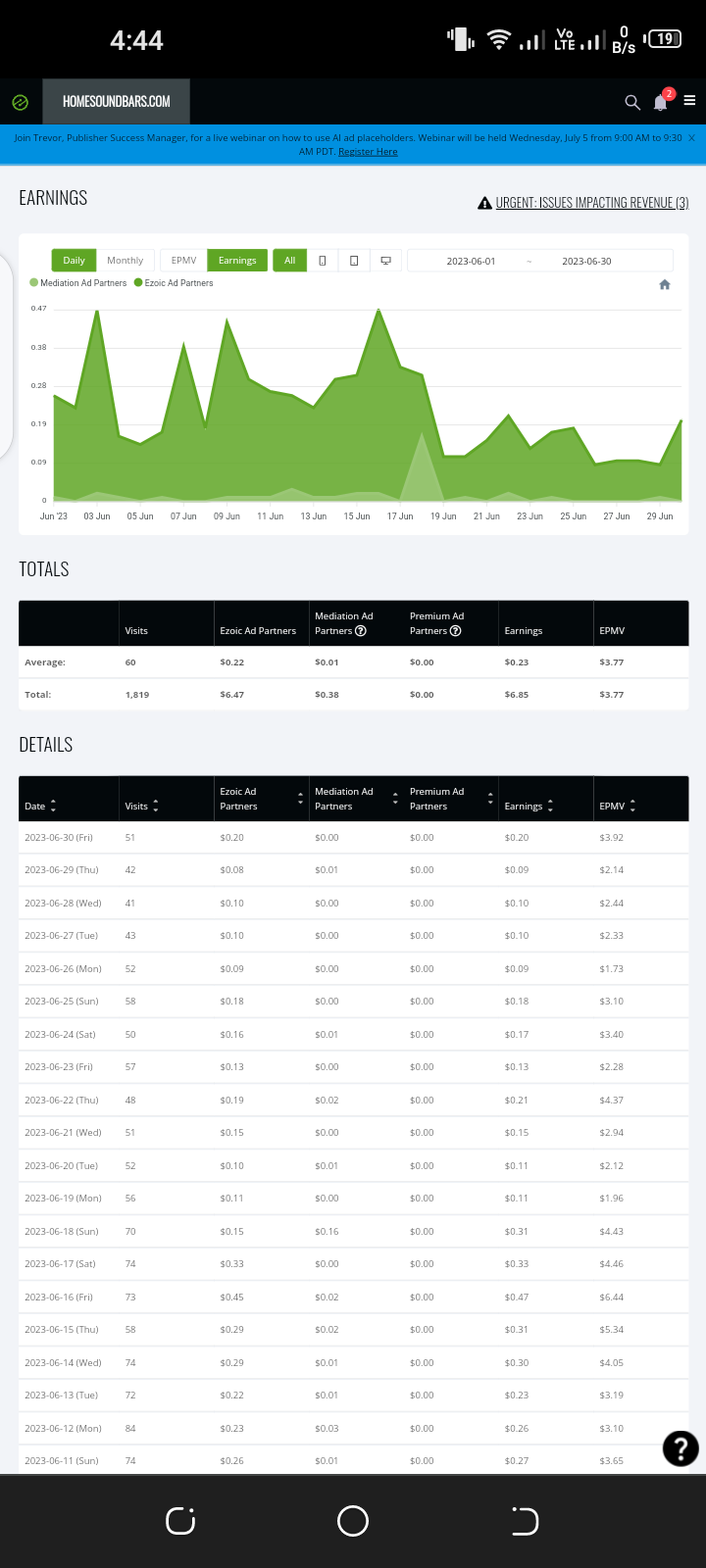Show EPMV in chart
Image resolution: width=706 pixels, height=1568 pixels.
[183, 261]
